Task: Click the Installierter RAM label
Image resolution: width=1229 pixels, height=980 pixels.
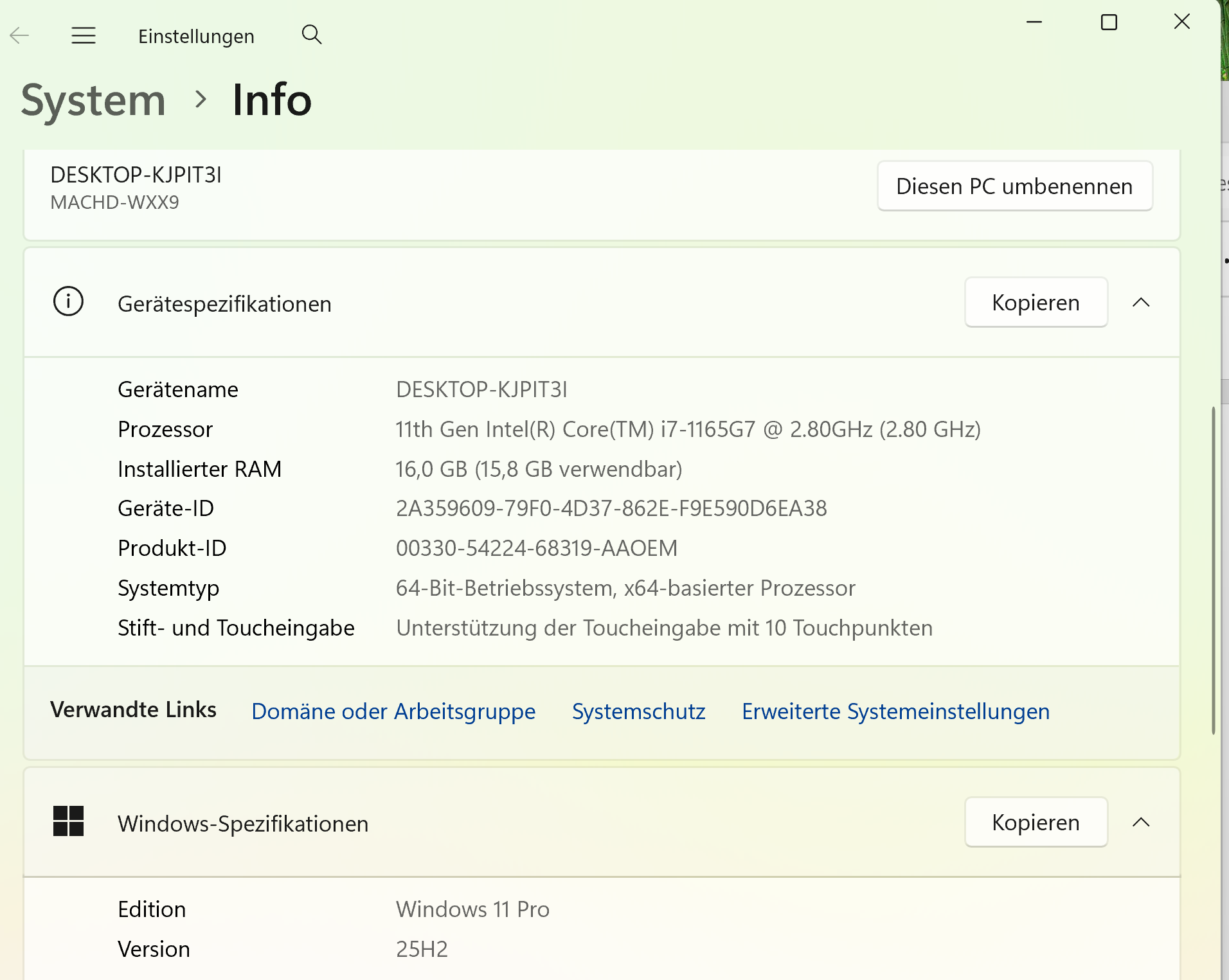Action: click(200, 469)
